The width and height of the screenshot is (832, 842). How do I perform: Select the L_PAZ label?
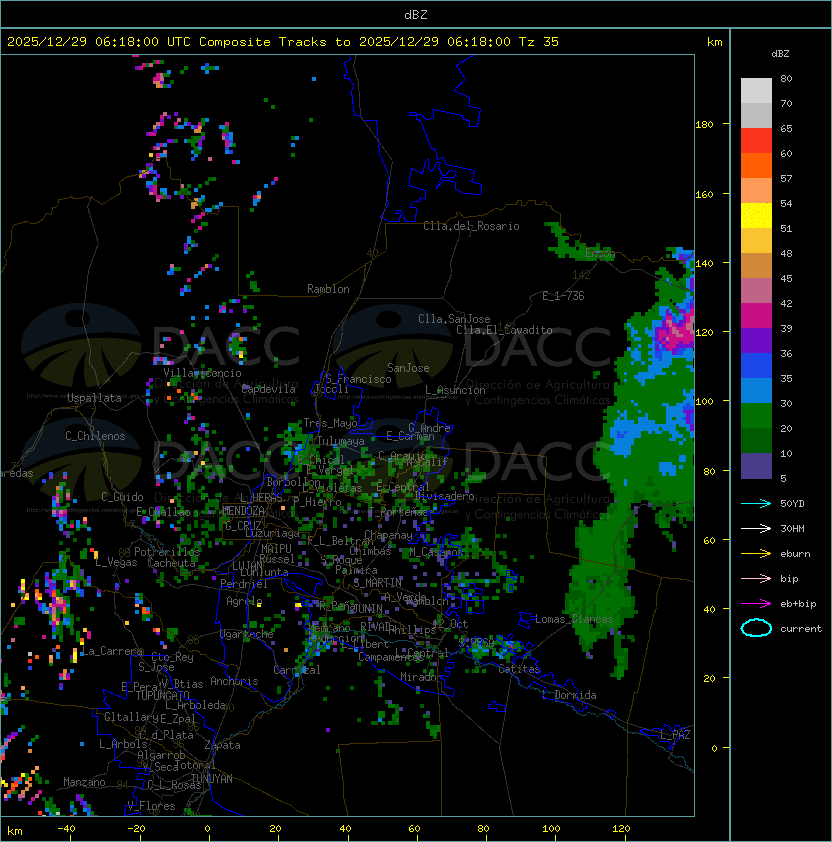pyautogui.click(x=675, y=735)
